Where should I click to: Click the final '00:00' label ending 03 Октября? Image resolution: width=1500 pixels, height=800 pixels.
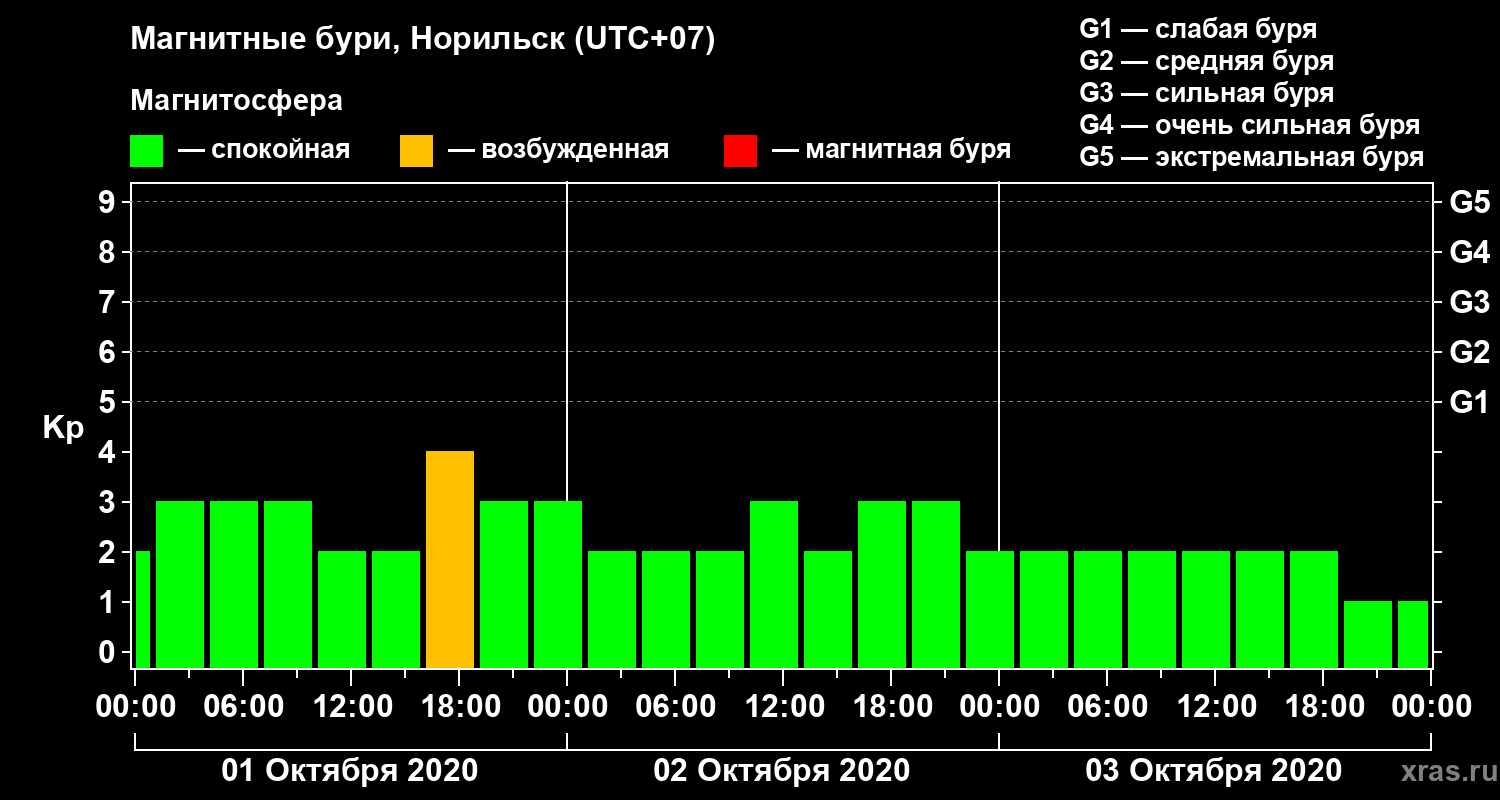pyautogui.click(x=1430, y=707)
